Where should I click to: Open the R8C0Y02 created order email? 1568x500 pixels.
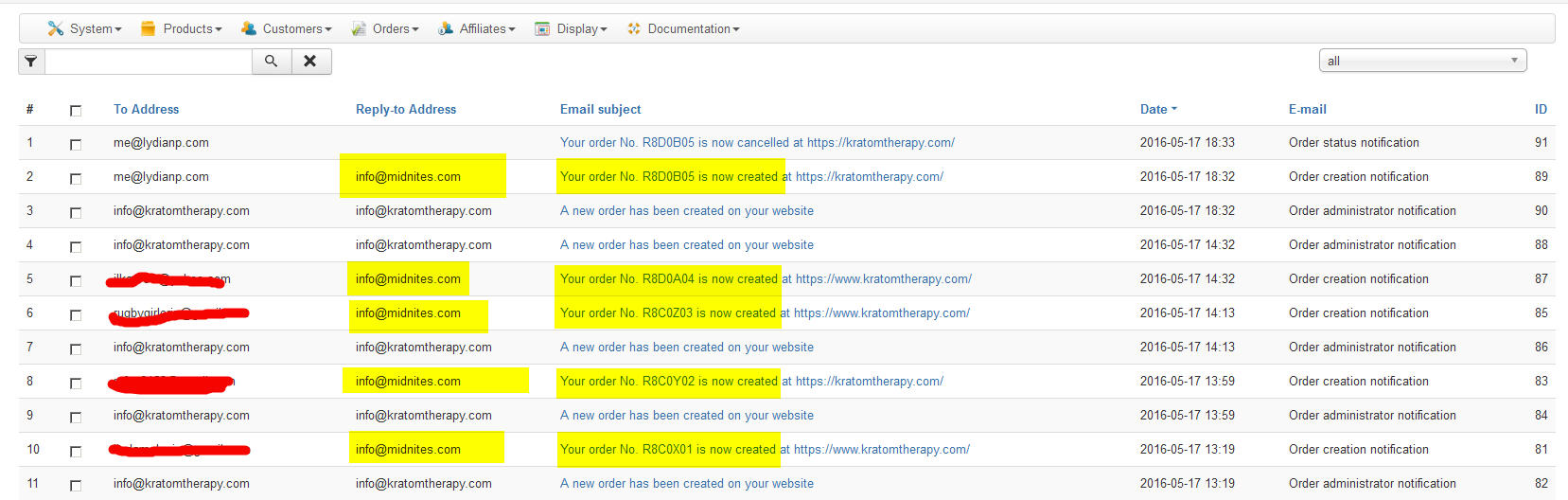coord(751,381)
